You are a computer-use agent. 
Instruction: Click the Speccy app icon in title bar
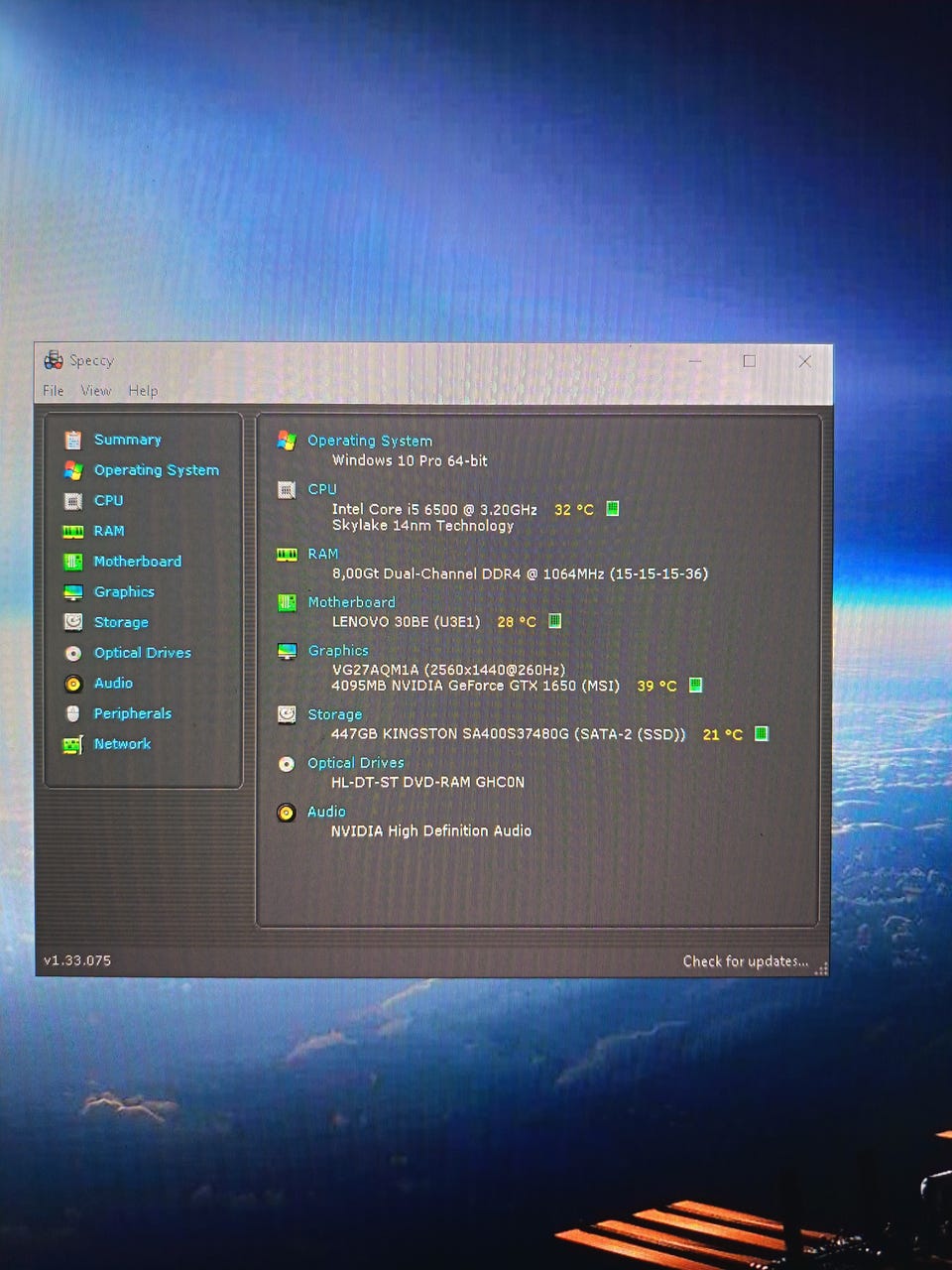tap(54, 360)
